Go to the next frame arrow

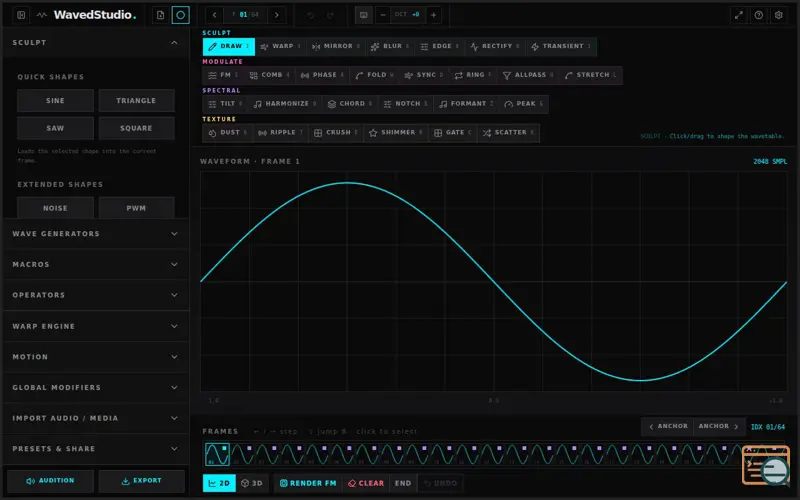tap(277, 15)
